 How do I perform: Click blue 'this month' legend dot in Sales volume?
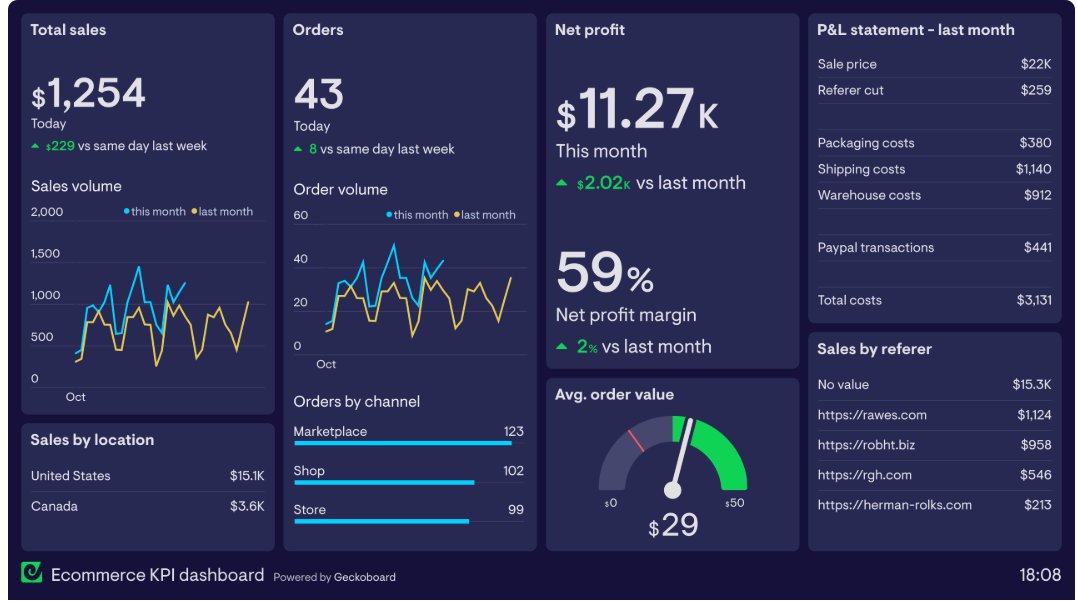(x=126, y=212)
